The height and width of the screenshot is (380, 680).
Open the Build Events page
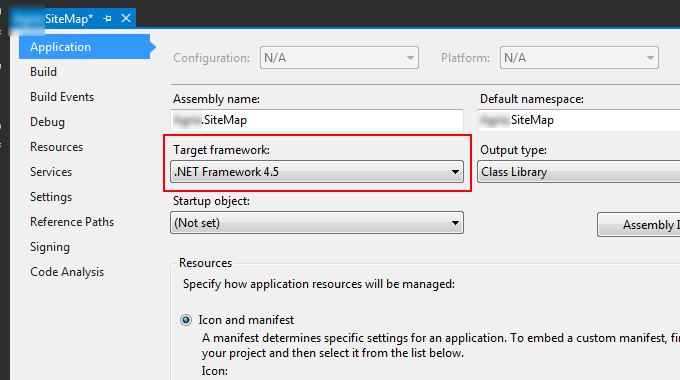point(62,97)
